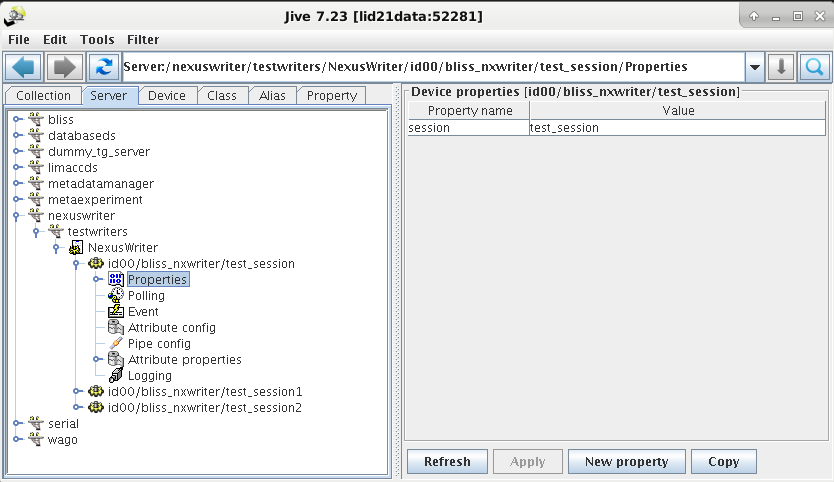Collapse the testwriters tree node
Screen dimensions: 834x482
[x=36, y=232]
